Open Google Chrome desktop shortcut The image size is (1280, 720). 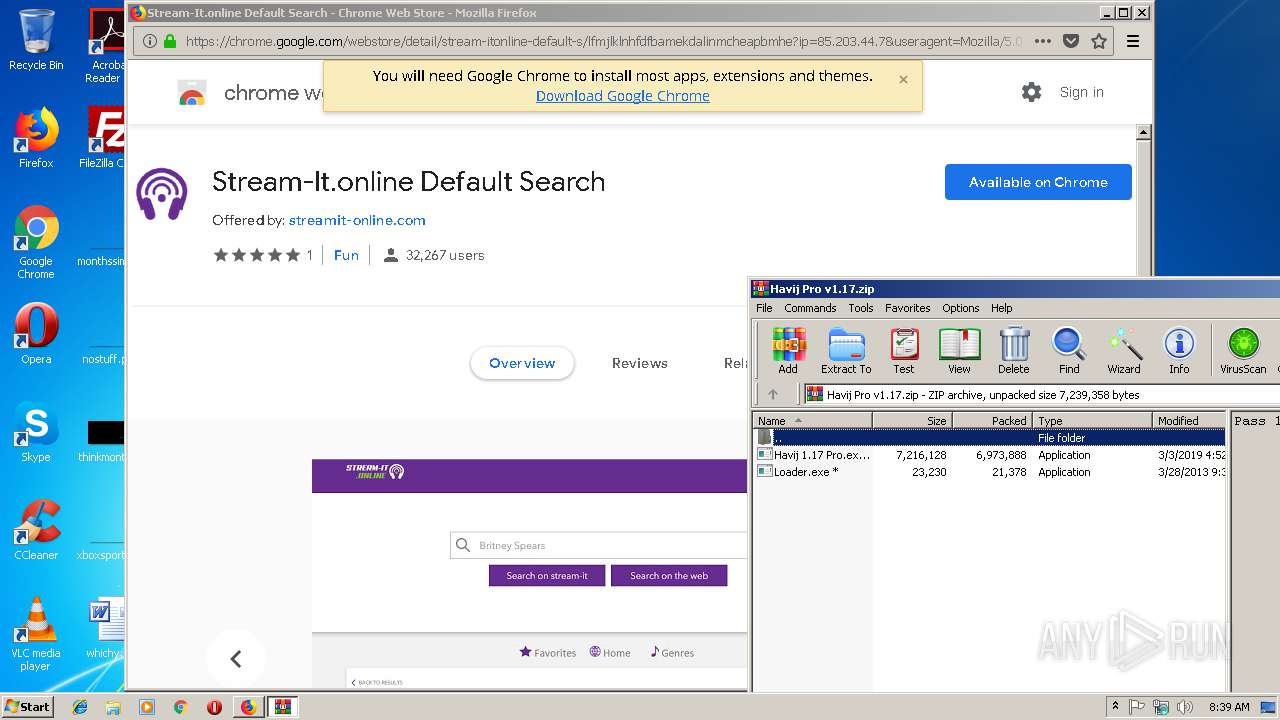[36, 243]
